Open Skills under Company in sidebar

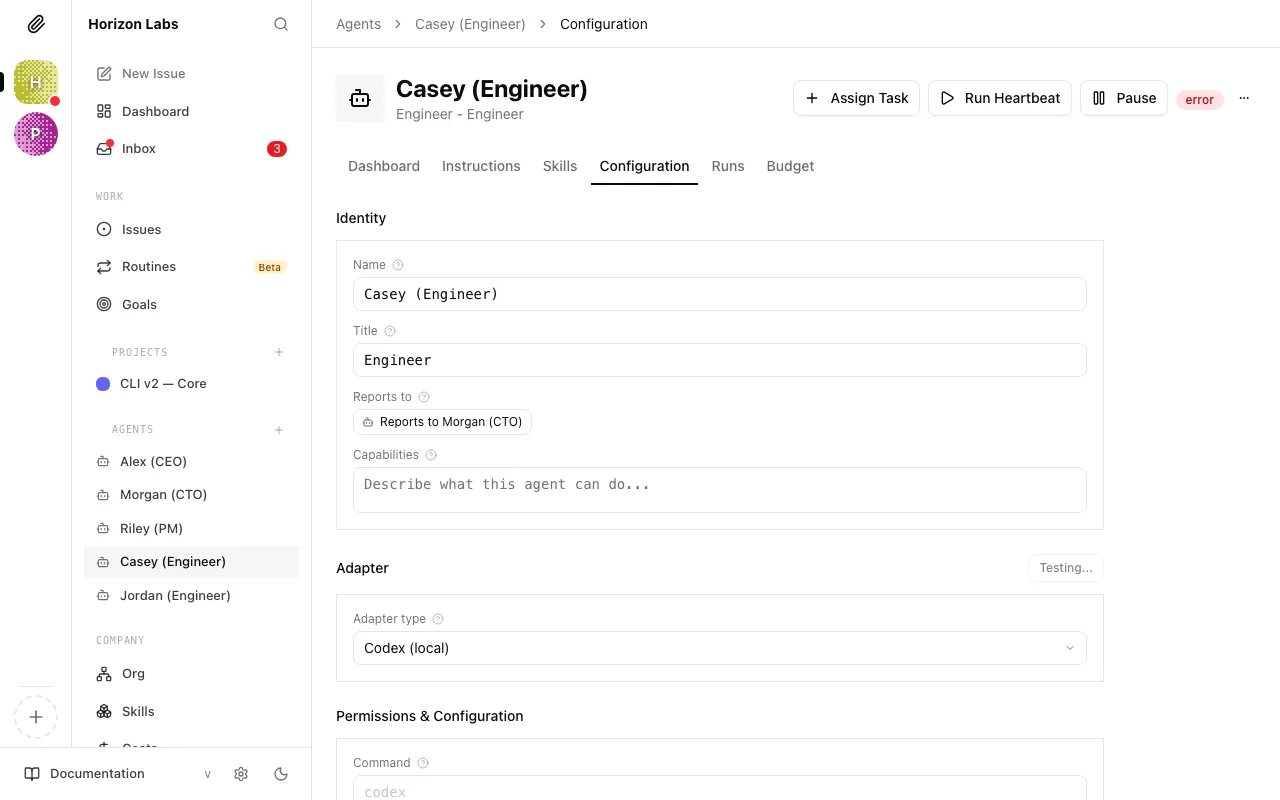(192, 711)
